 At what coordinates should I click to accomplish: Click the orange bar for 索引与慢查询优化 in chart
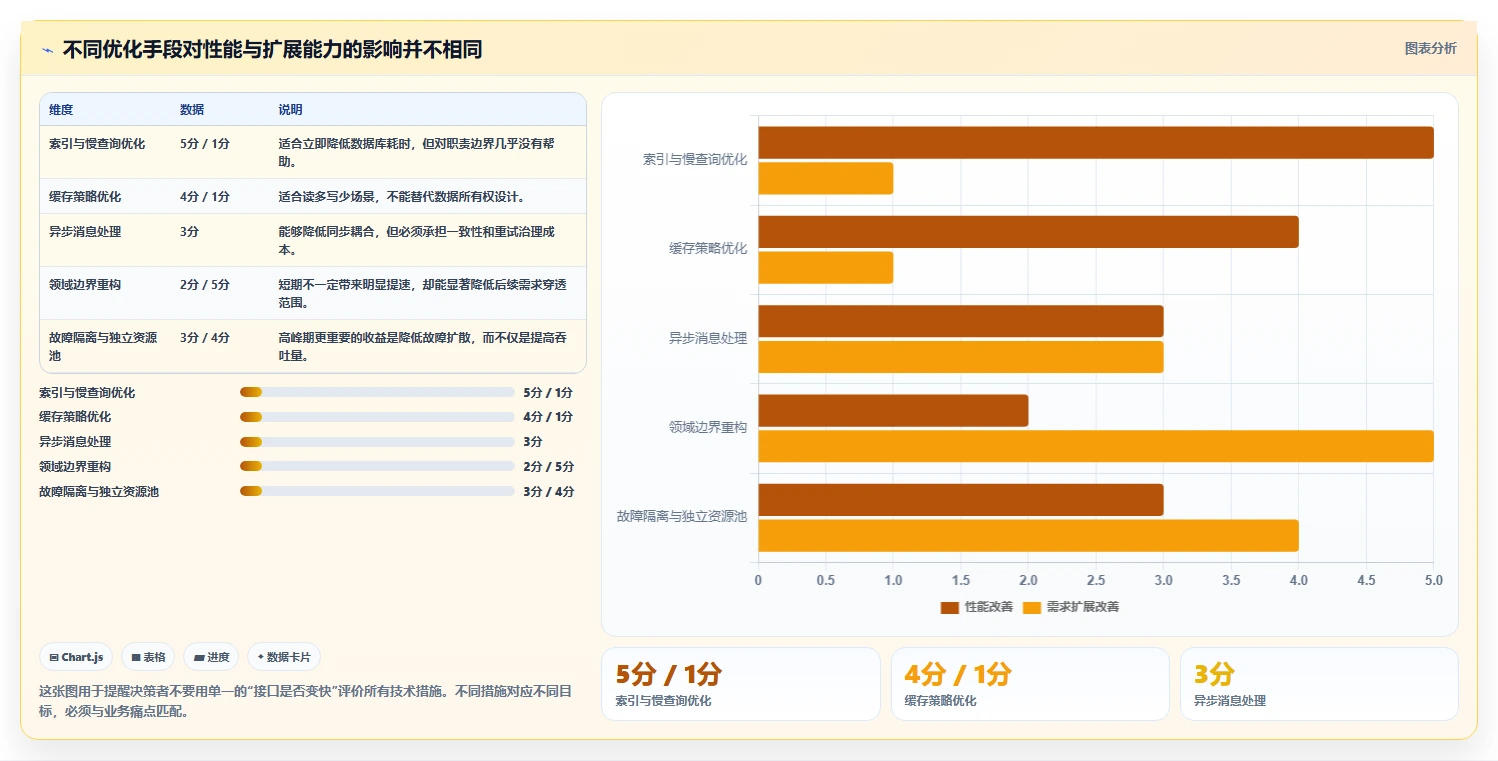(825, 178)
